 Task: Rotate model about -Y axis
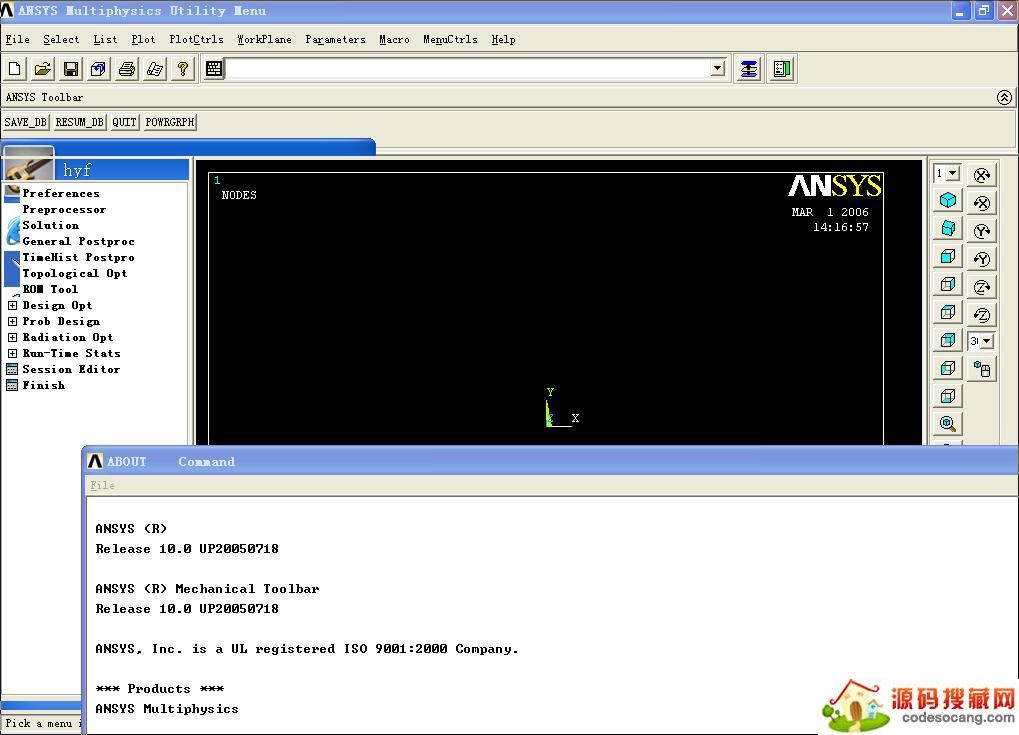(981, 259)
